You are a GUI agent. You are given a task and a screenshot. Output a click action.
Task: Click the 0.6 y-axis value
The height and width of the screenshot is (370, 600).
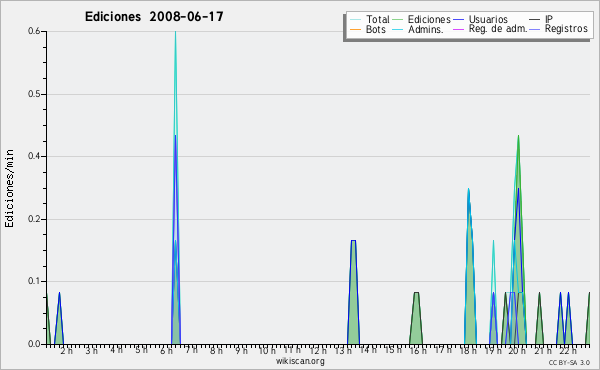pos(34,31)
